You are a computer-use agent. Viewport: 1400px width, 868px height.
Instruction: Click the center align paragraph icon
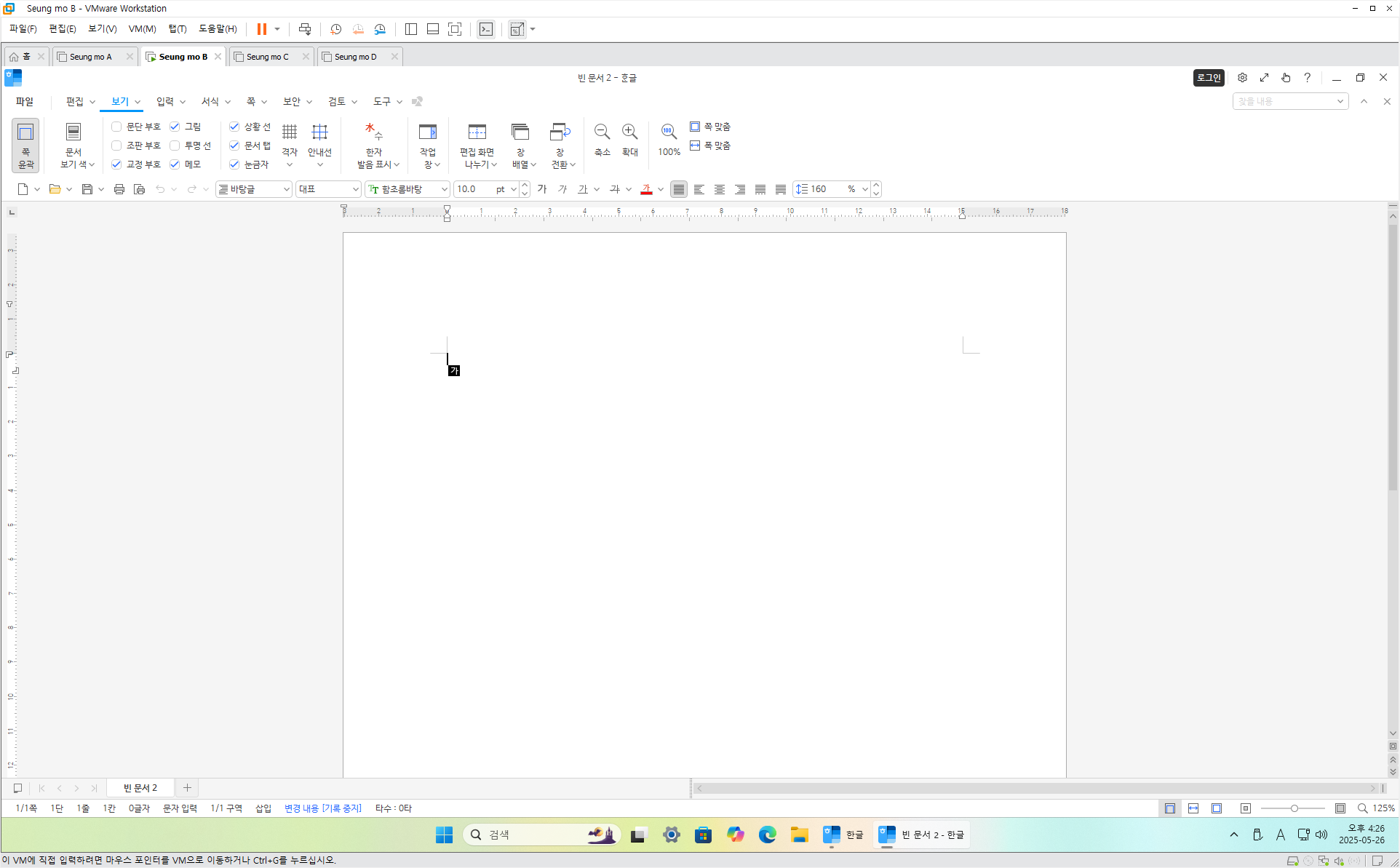pyautogui.click(x=720, y=189)
